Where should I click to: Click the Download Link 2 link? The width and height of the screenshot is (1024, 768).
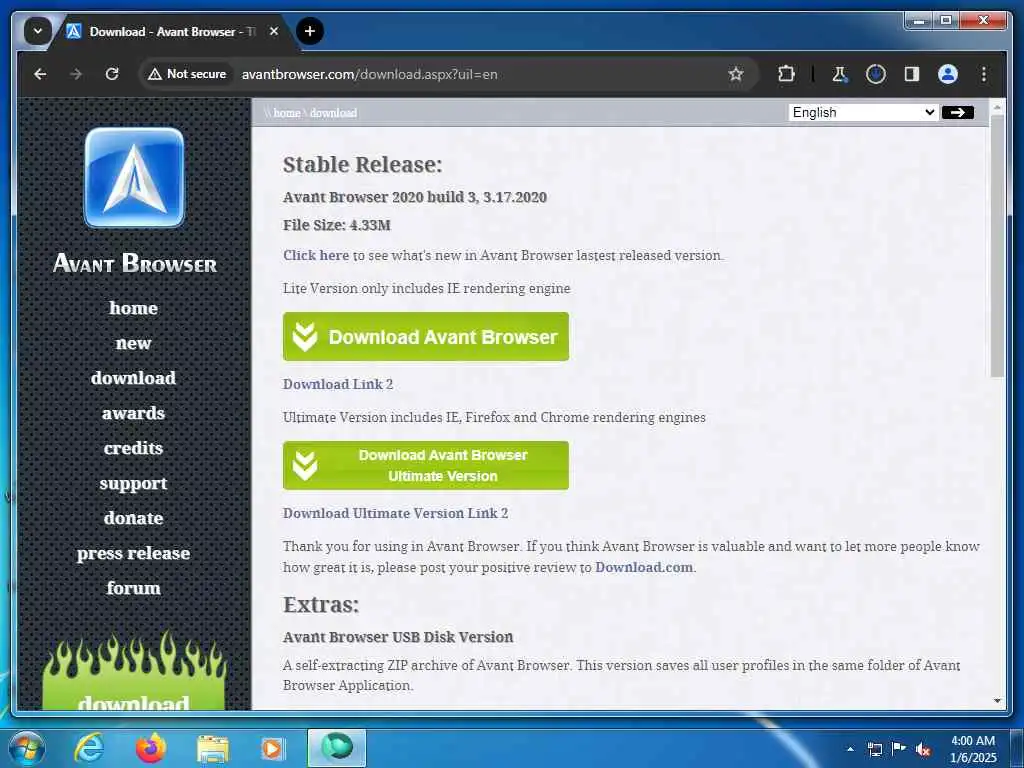pos(338,384)
